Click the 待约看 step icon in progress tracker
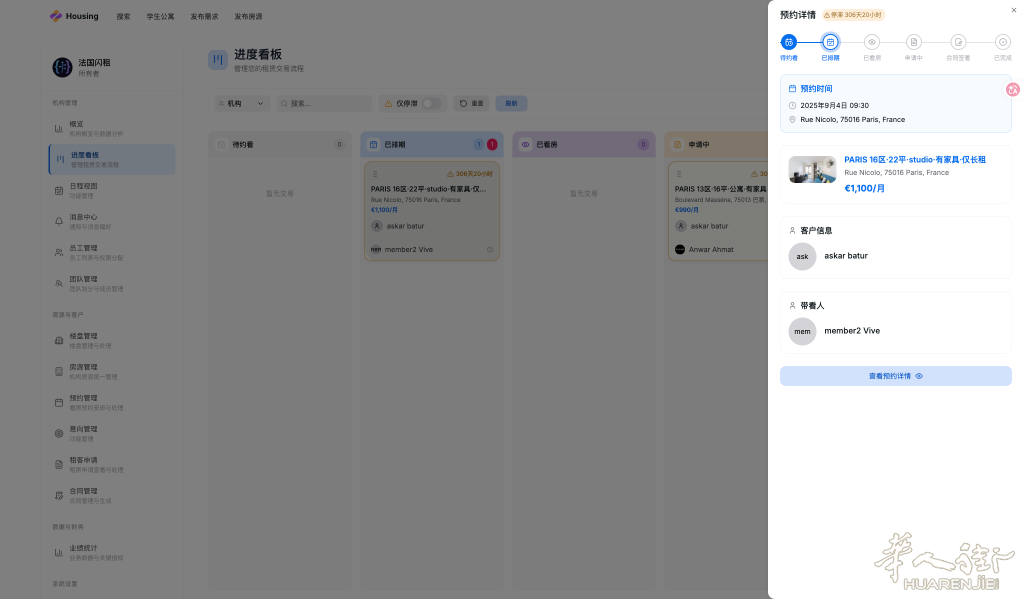The width and height of the screenshot is (1024, 599). tap(788, 42)
